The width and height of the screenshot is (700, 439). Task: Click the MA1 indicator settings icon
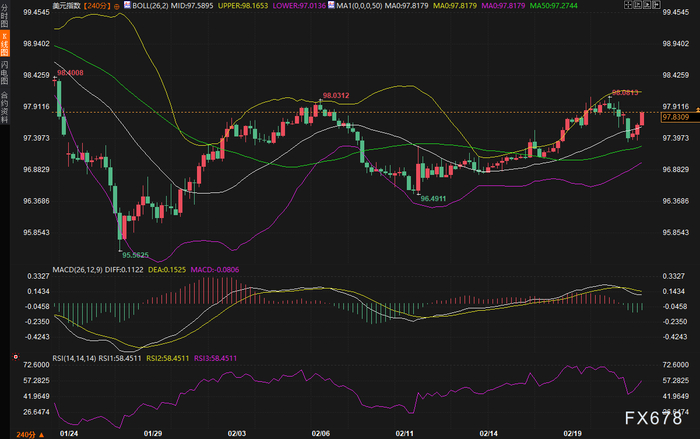tap(331, 5)
